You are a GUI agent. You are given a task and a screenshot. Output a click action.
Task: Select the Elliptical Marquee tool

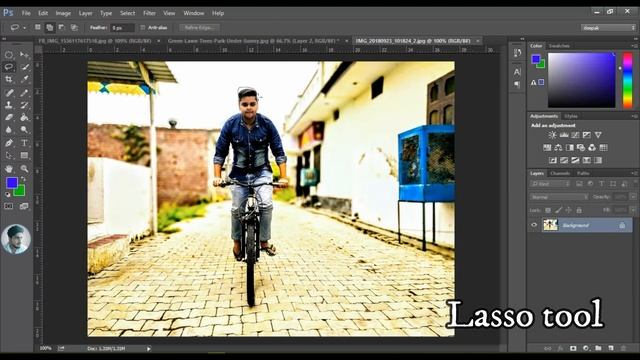tap(9, 54)
